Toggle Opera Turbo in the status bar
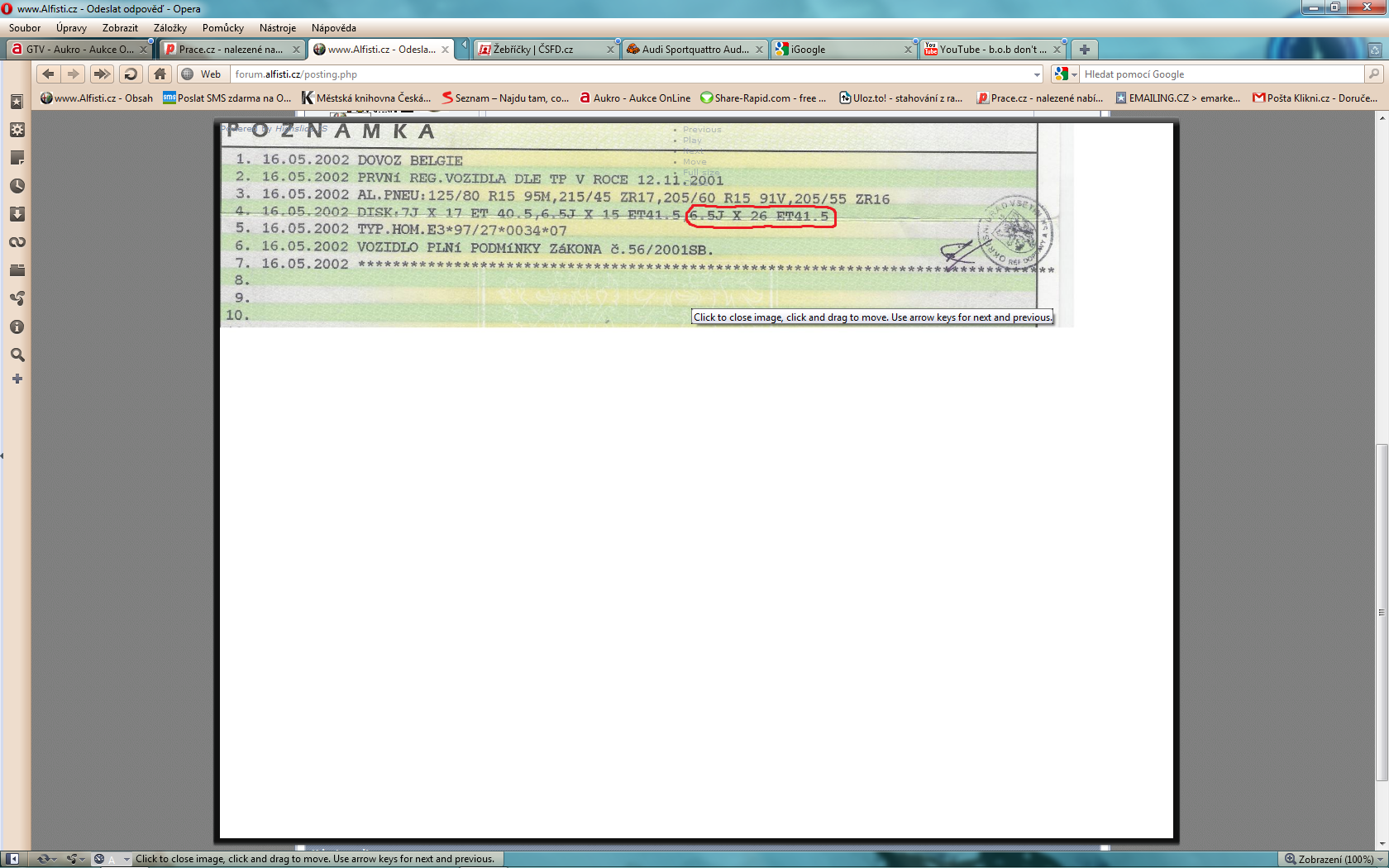Viewport: 1389px width, 868px height. [99, 859]
